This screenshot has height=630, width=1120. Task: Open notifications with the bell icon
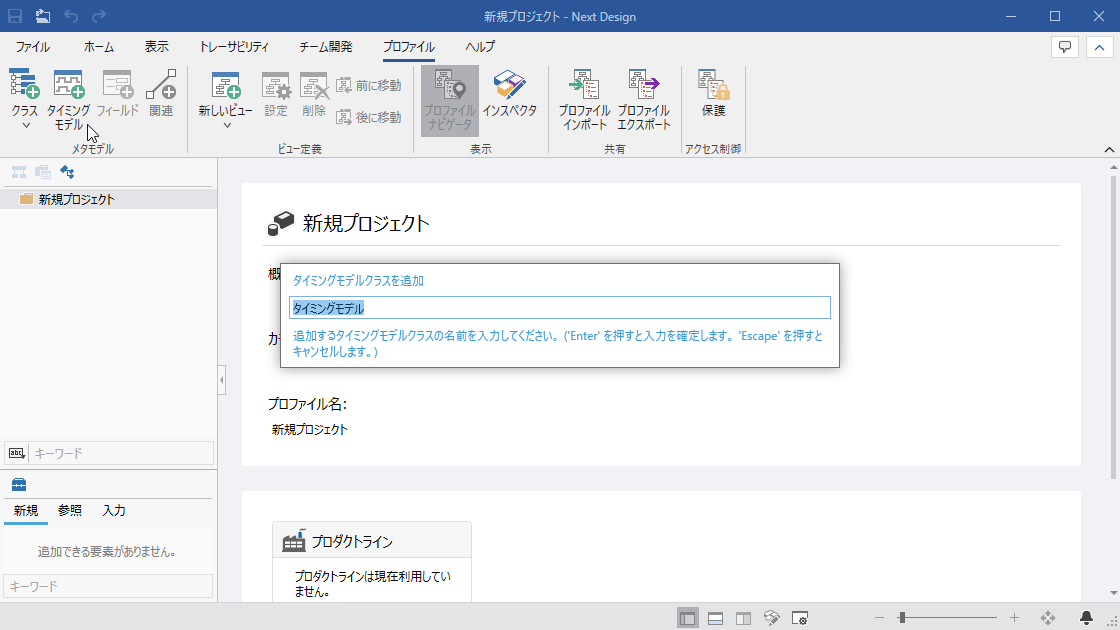coord(1086,618)
